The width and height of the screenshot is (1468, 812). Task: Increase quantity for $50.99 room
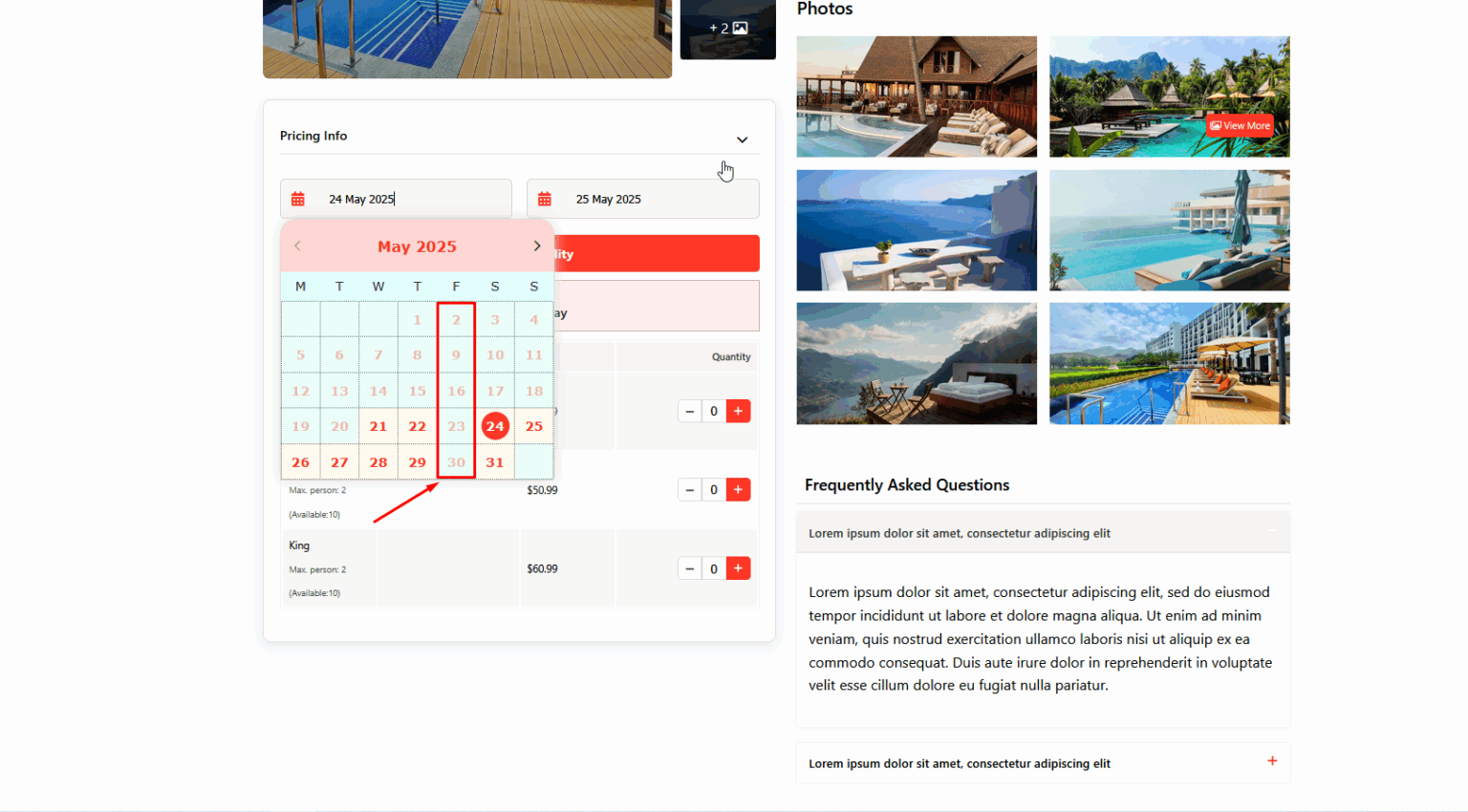click(x=738, y=490)
